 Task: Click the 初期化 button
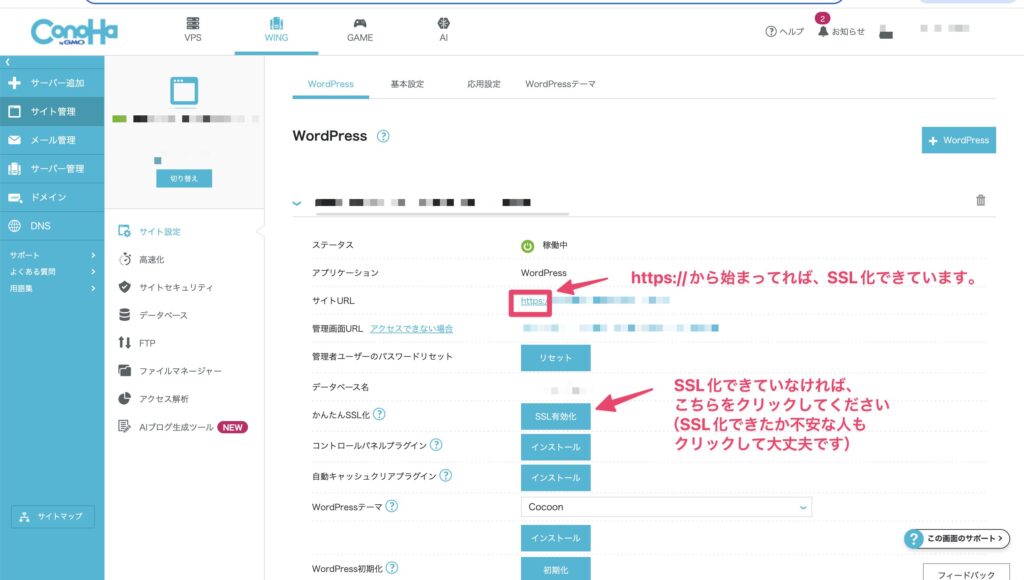point(556,569)
